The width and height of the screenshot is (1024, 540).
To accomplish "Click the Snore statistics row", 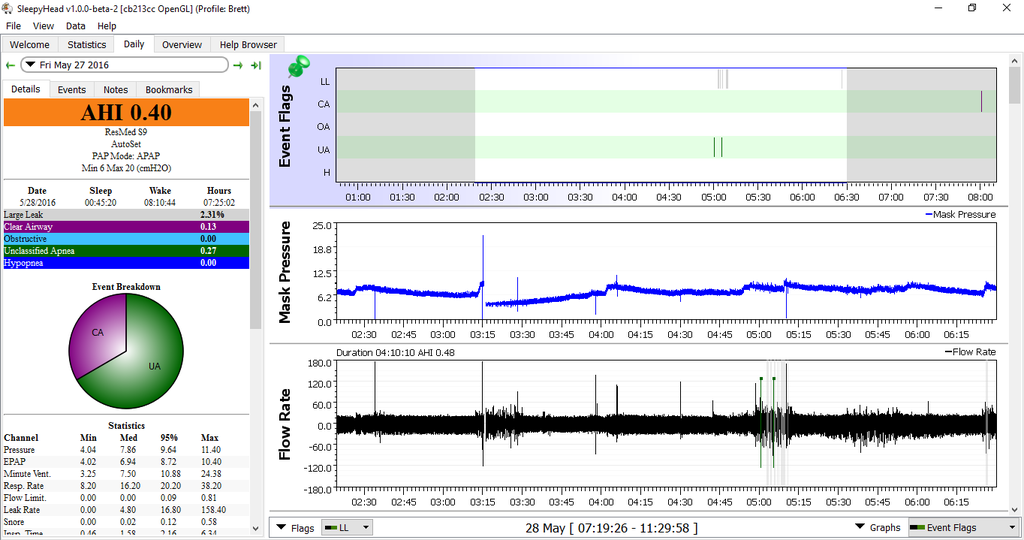I will [126, 522].
